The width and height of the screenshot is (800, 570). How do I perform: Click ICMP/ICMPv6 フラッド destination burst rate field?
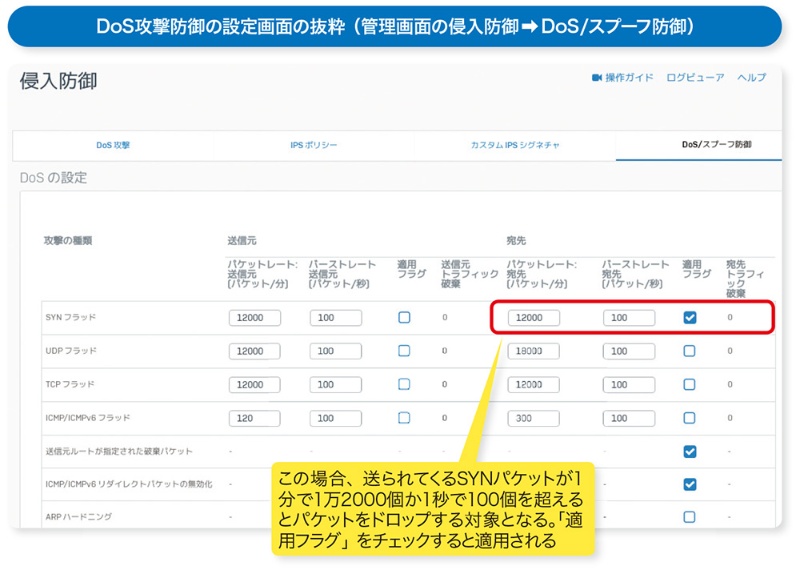pyautogui.click(x=629, y=418)
